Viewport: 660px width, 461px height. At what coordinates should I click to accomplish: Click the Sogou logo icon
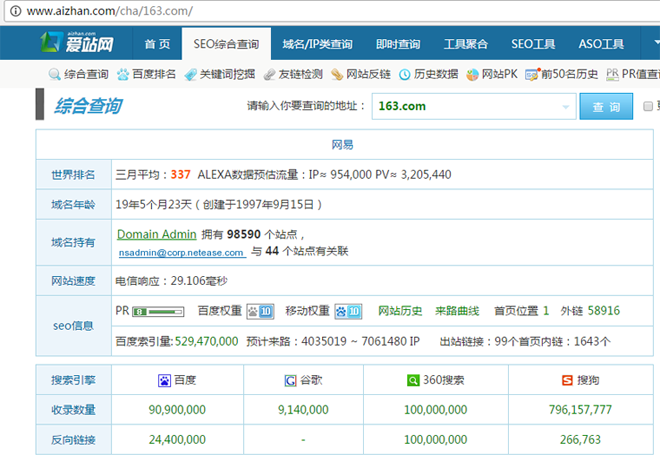pos(567,381)
